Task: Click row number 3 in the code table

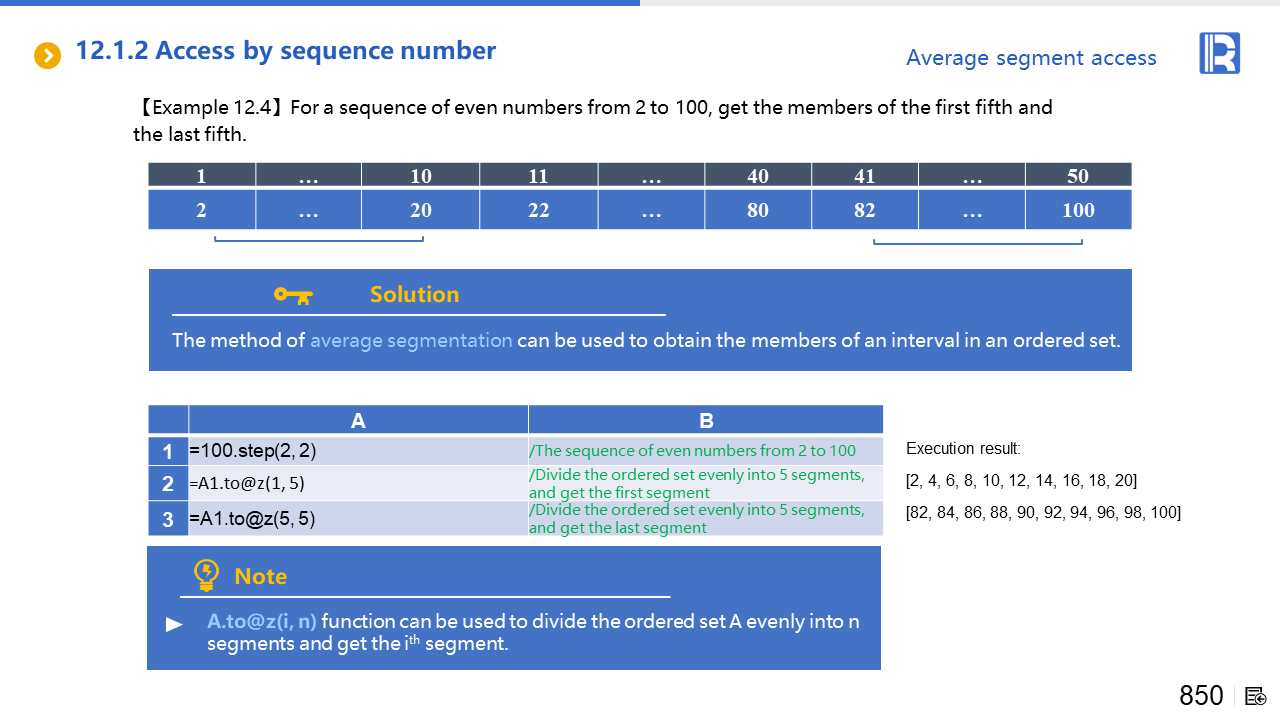Action: pyautogui.click(x=168, y=520)
